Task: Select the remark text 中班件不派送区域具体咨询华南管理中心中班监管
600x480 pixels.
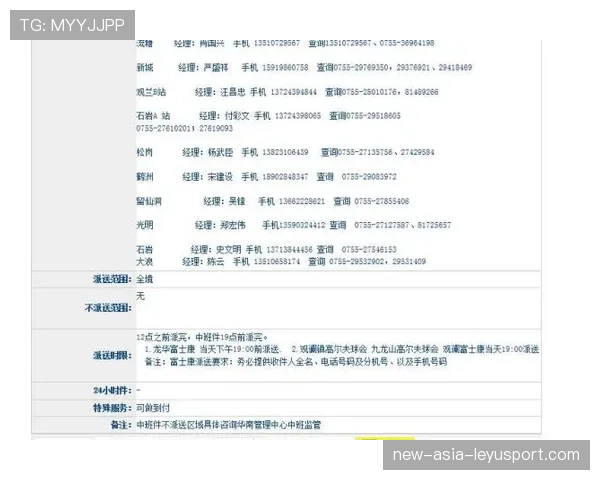Action: 228,425
